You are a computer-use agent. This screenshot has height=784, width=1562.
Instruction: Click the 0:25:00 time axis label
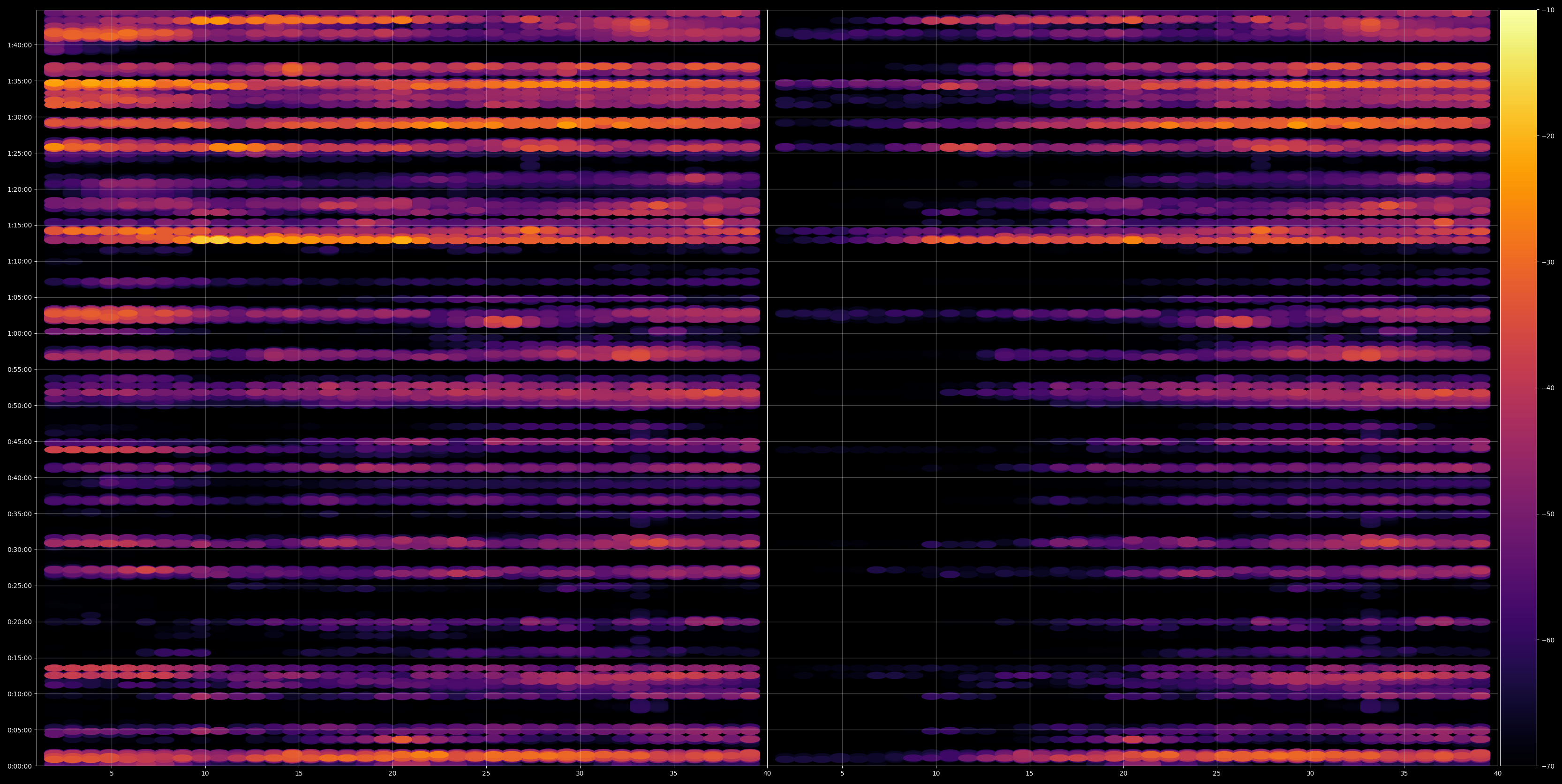pyautogui.click(x=20, y=586)
